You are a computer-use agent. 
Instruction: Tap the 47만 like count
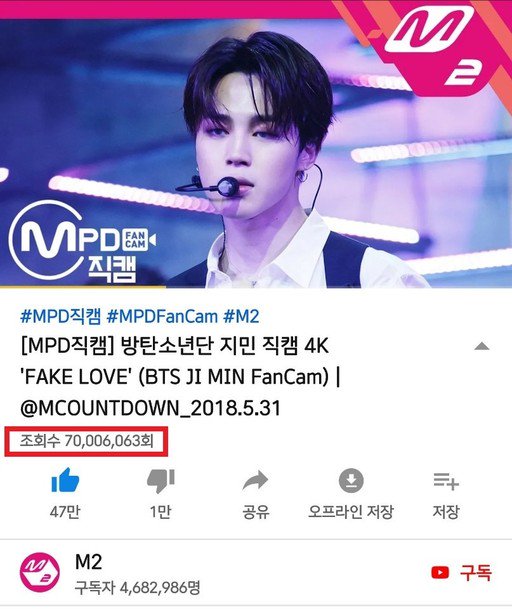(65, 512)
